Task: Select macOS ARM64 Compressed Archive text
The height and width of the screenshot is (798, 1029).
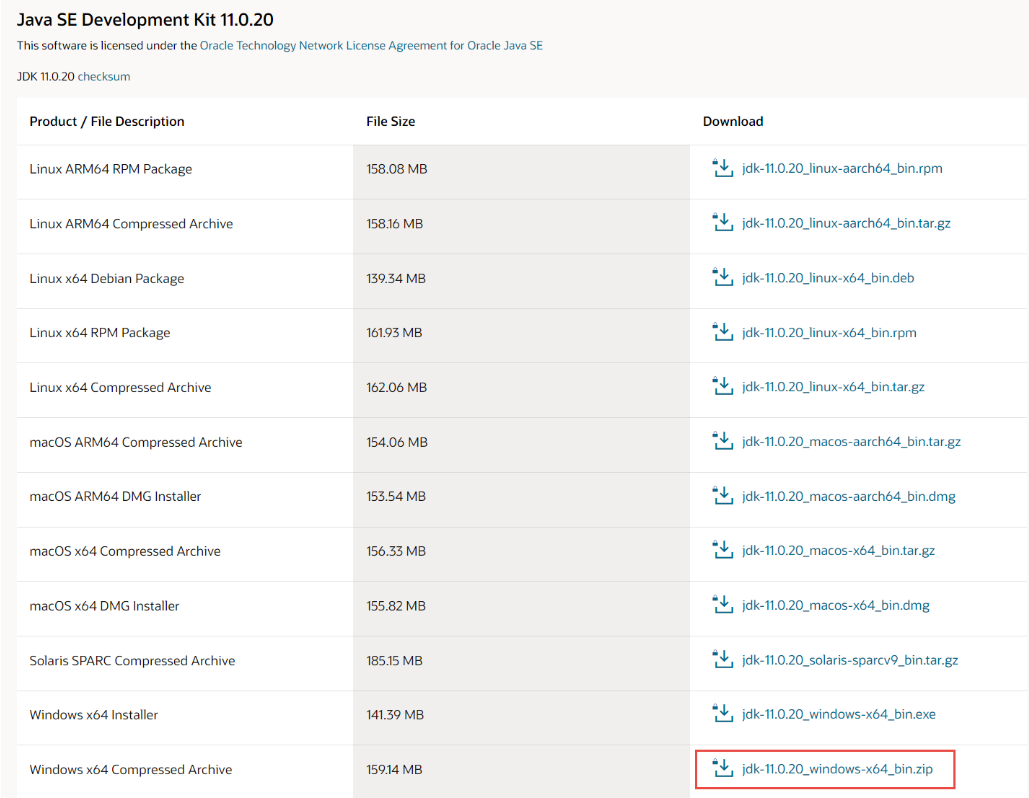Action: pyautogui.click(x=136, y=442)
